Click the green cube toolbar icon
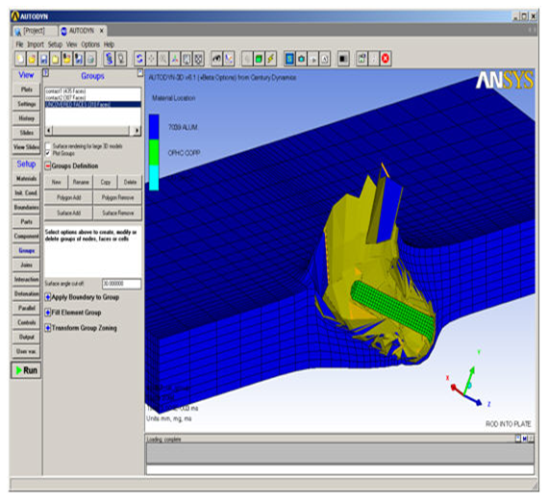 pyautogui.click(x=259, y=59)
